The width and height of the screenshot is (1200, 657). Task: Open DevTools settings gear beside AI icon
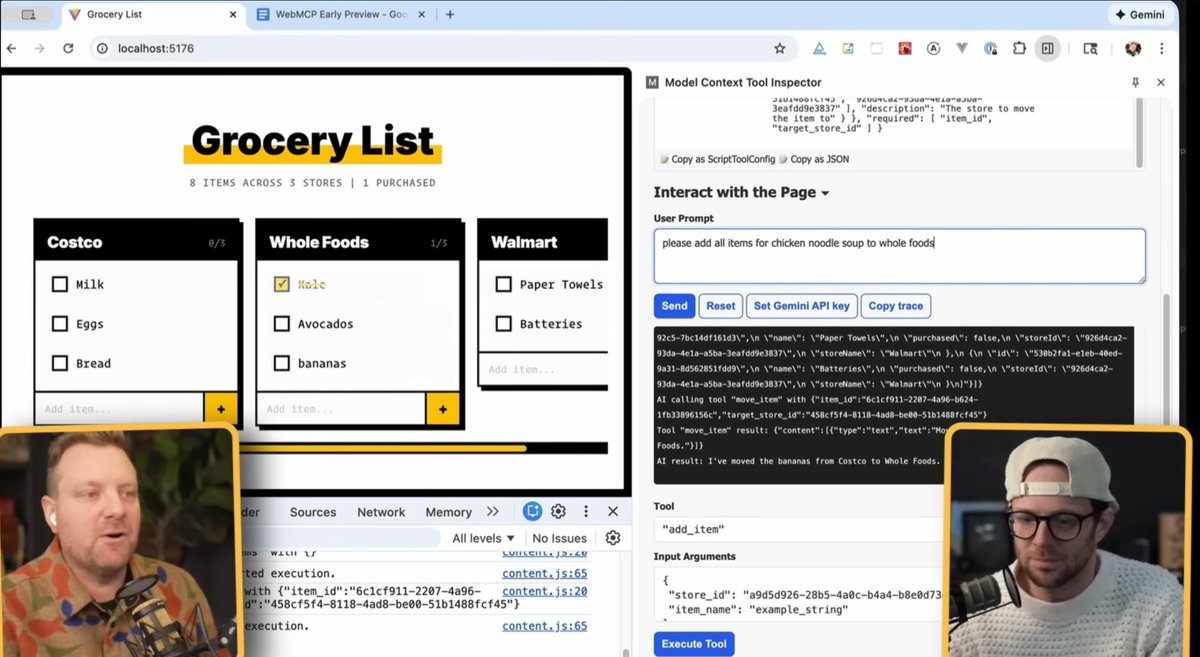click(x=558, y=511)
